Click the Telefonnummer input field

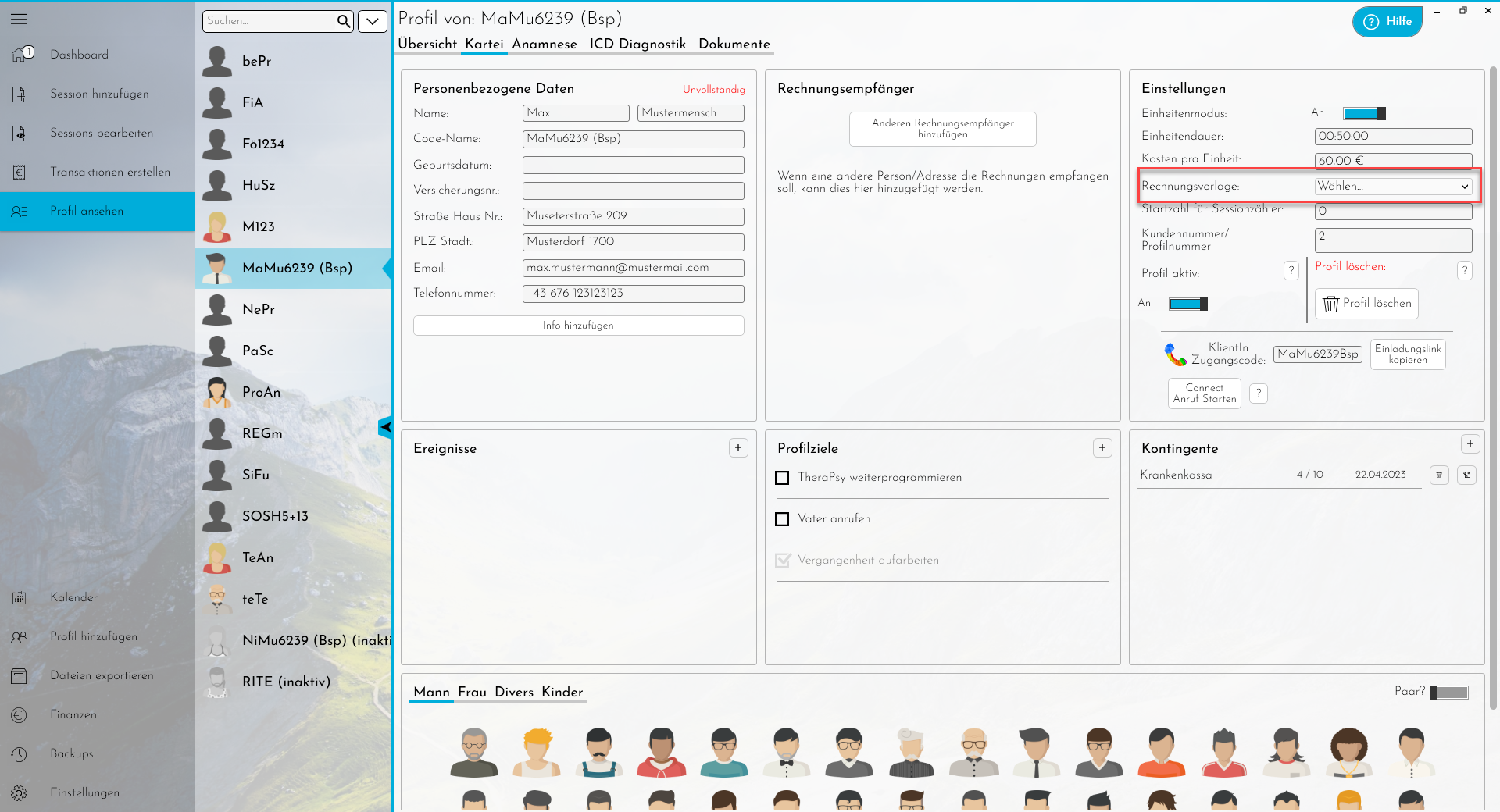[633, 294]
